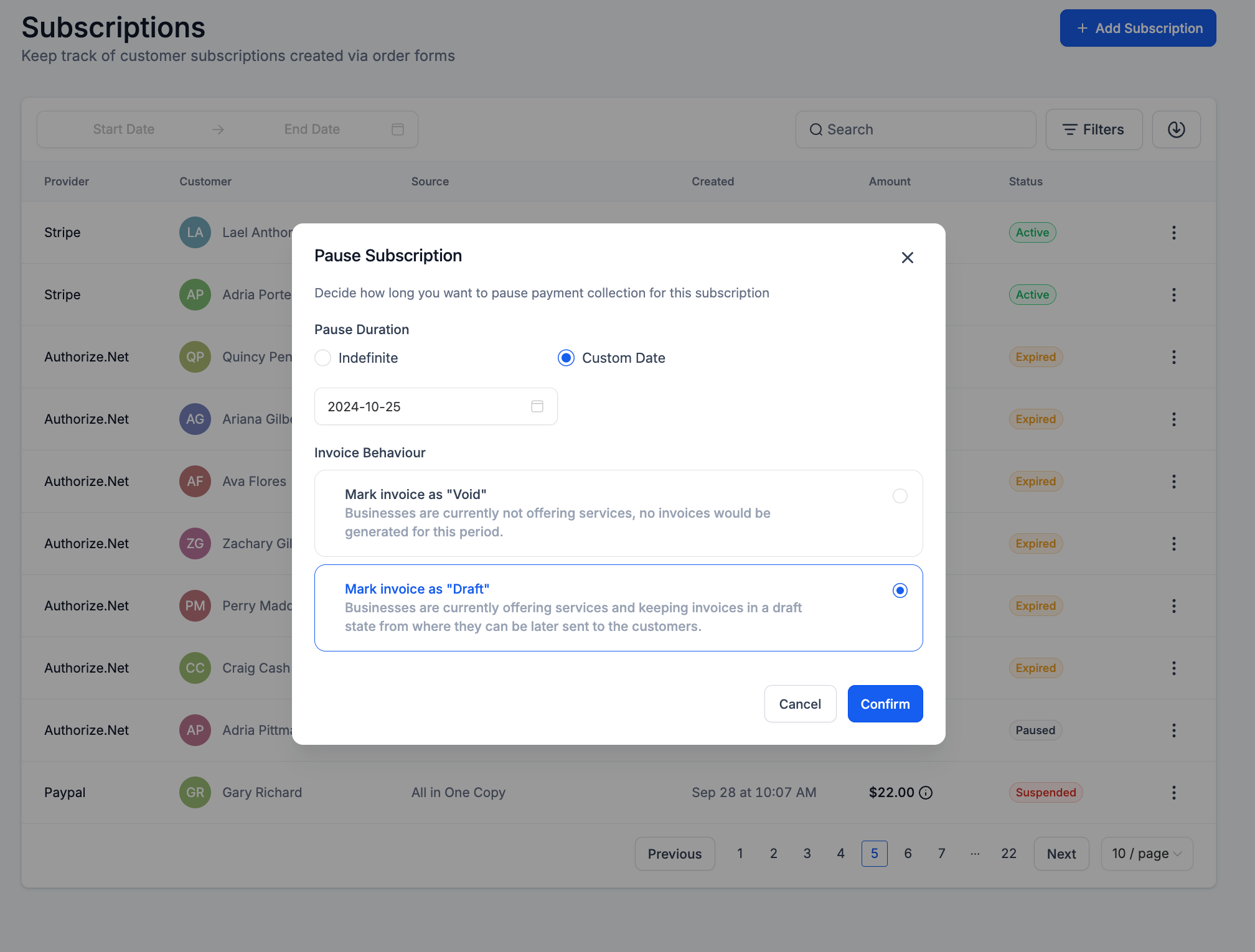Viewport: 1255px width, 952px height.
Task: Click the Paused status badge
Action: click(x=1035, y=730)
